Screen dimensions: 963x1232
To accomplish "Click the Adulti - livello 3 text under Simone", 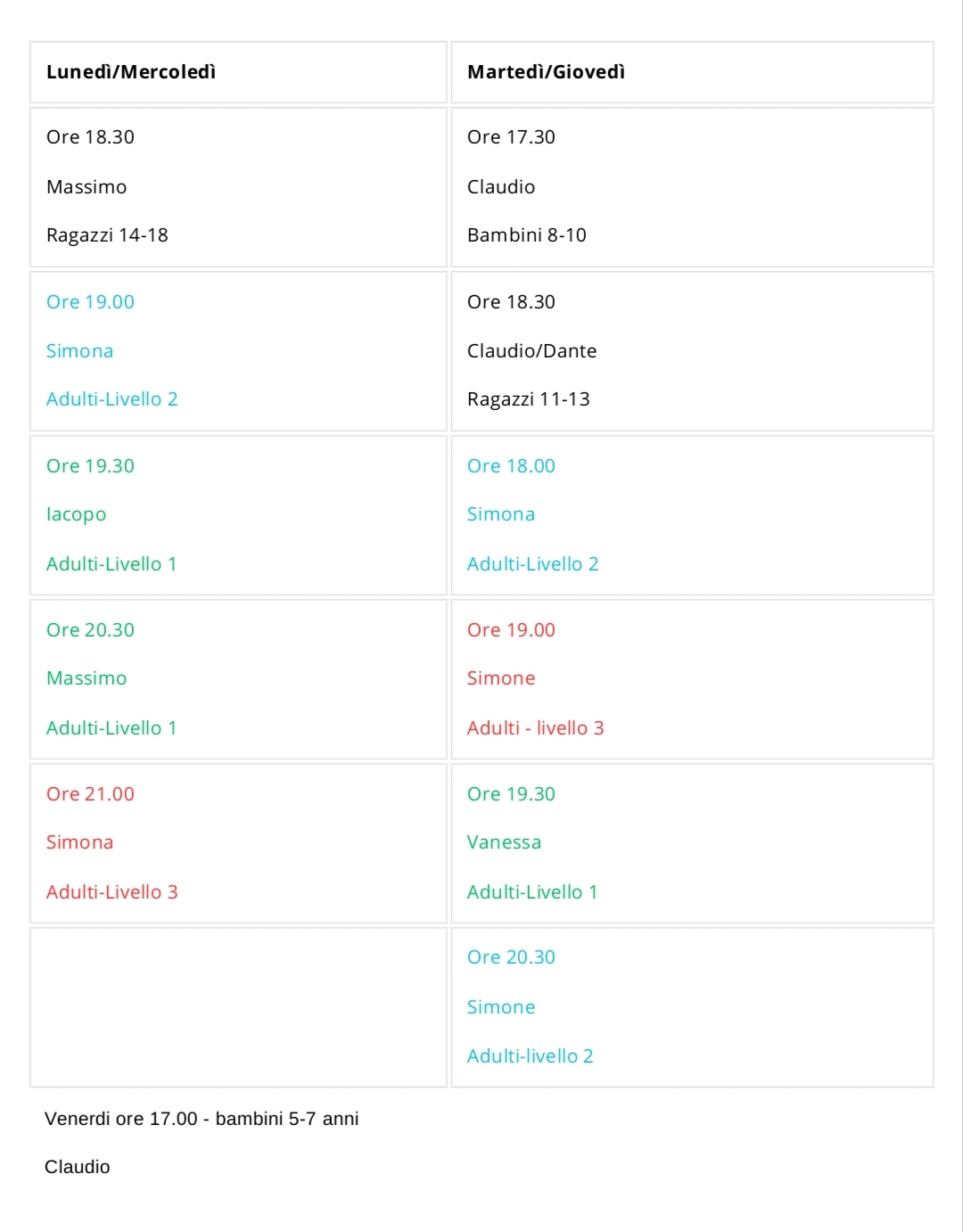I will (536, 728).
